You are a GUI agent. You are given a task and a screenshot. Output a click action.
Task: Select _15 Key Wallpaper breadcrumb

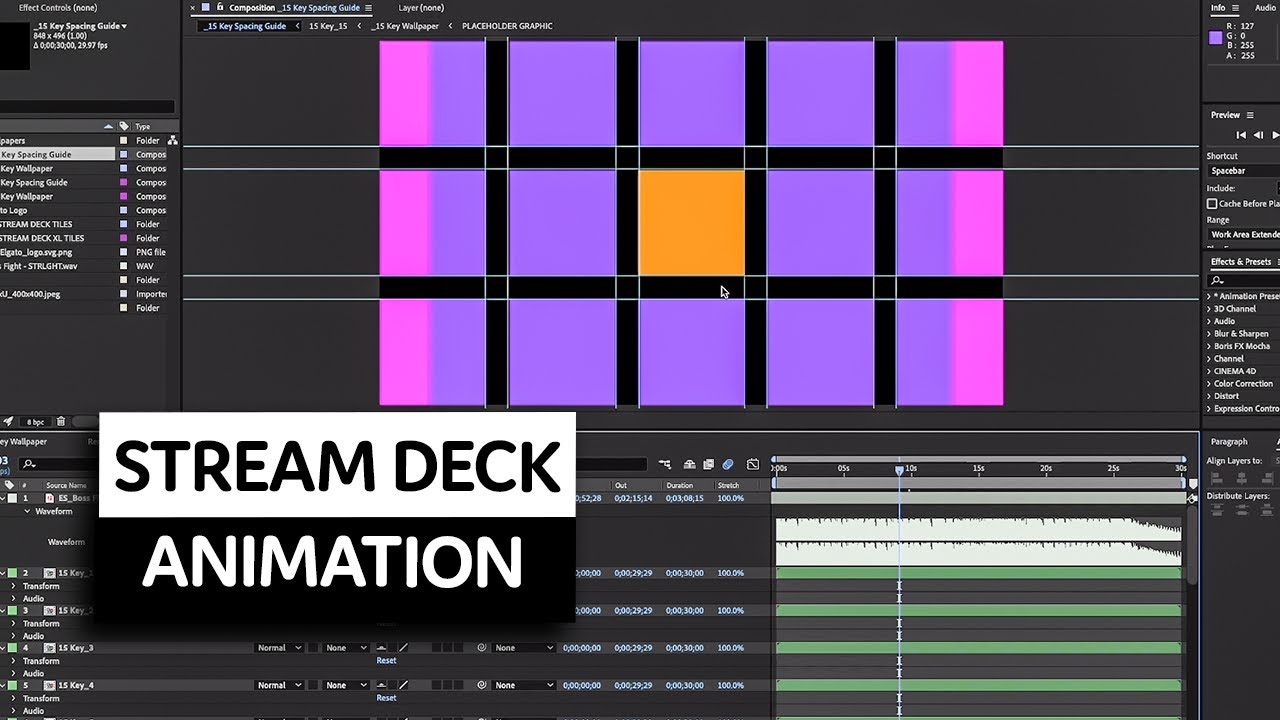pyautogui.click(x=407, y=26)
